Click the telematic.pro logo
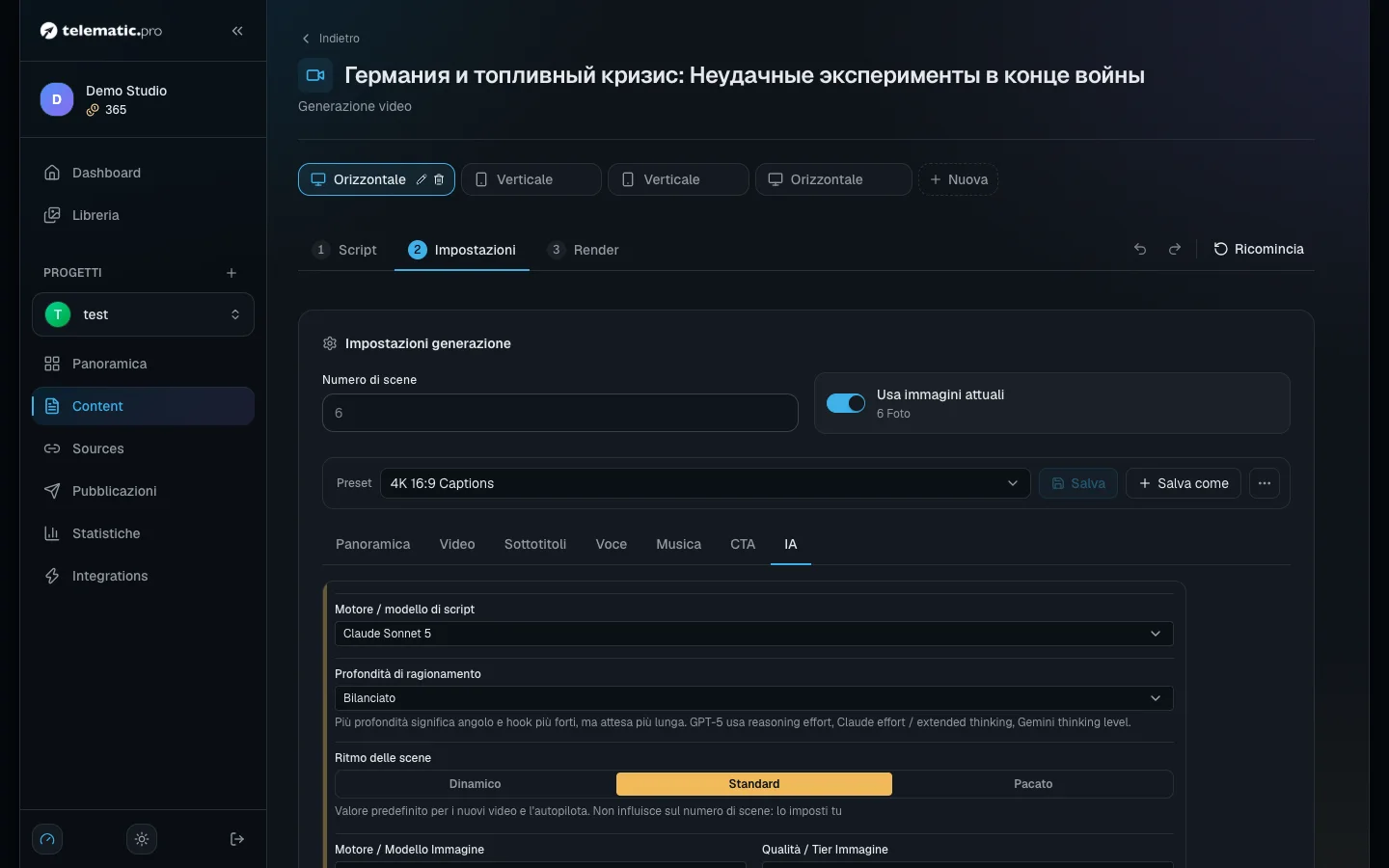 click(101, 31)
